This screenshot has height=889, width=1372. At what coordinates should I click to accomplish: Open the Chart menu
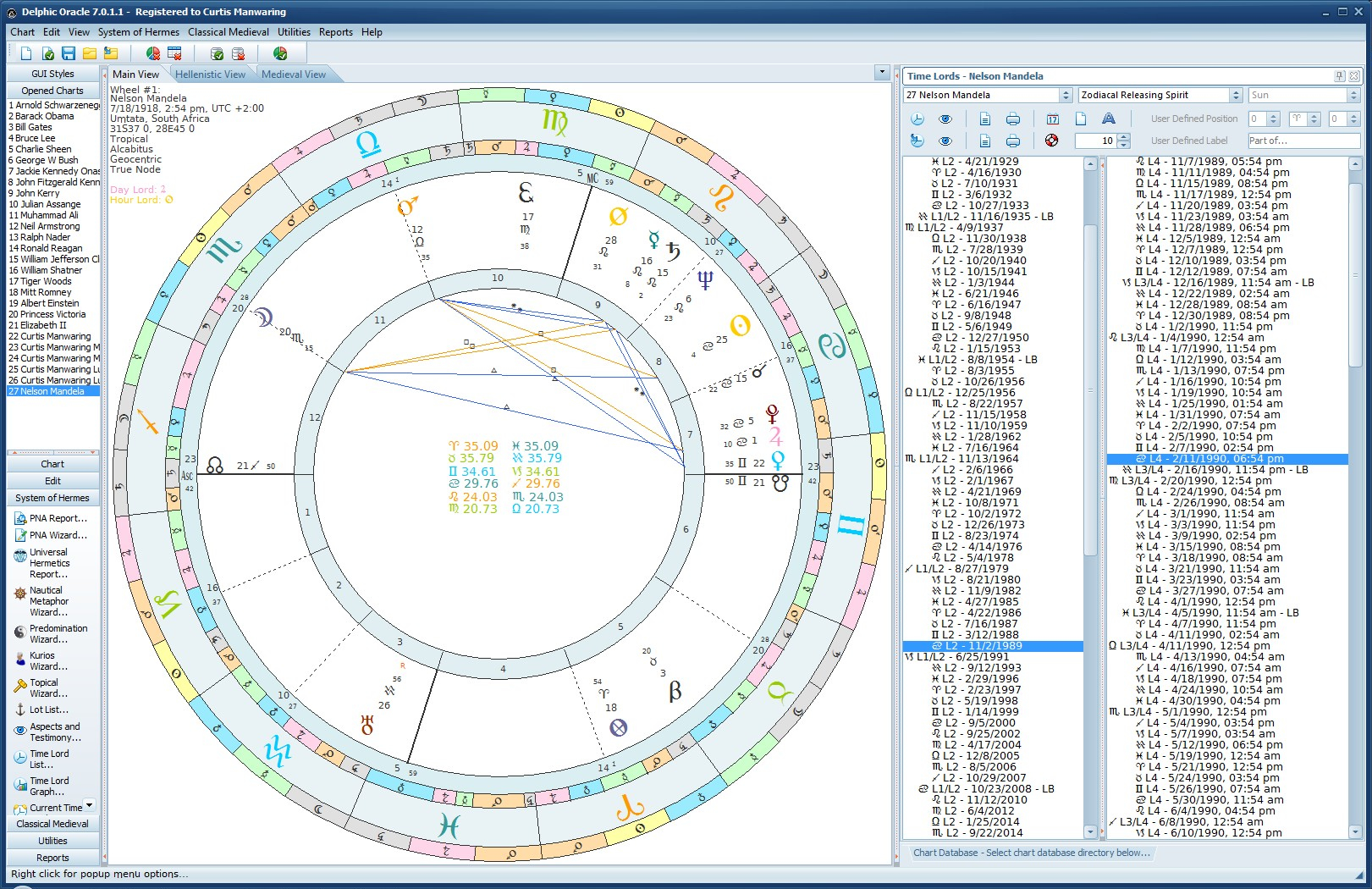coord(23,32)
